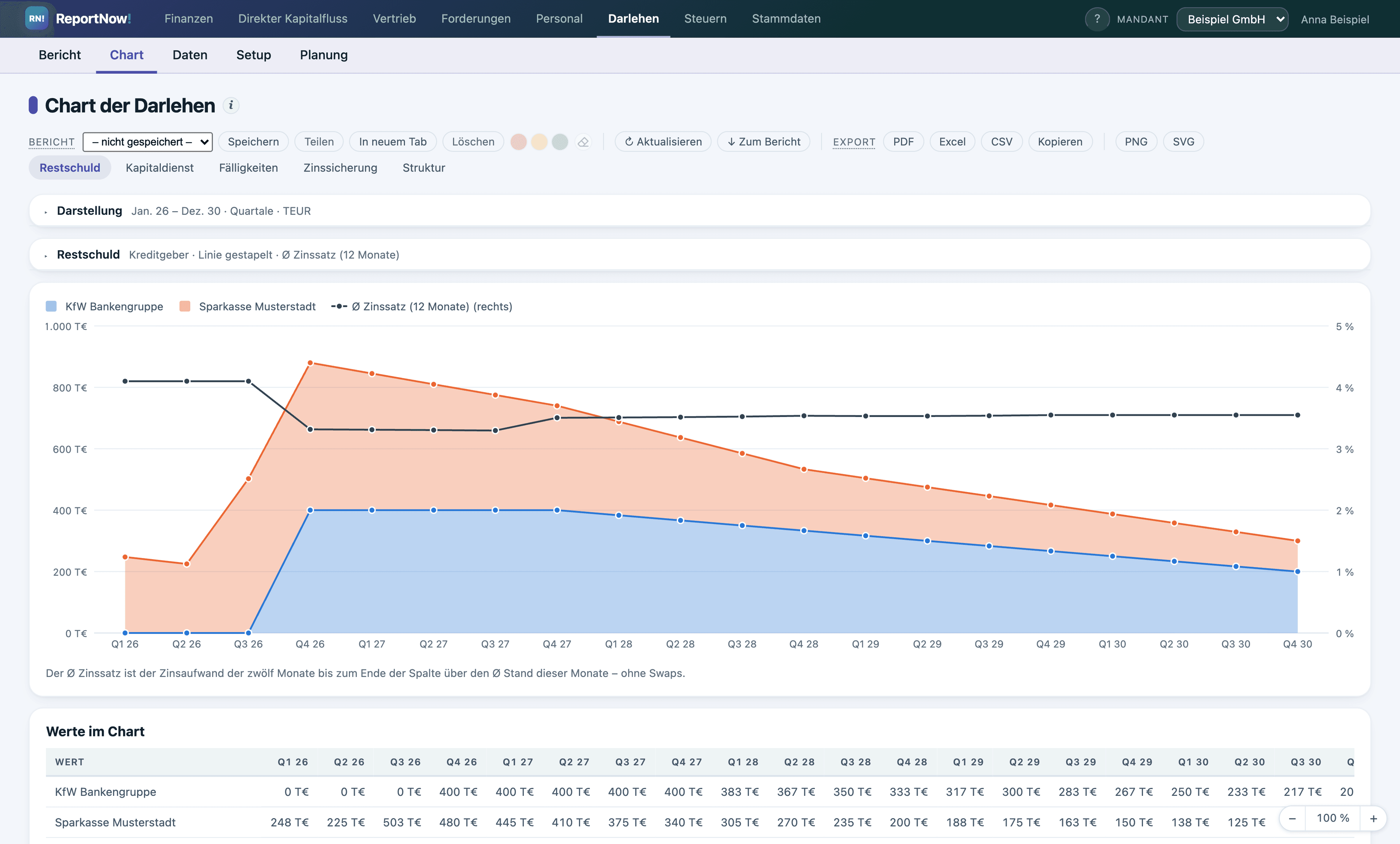Toggle KfW Bankengruppe legend series
1400x844 pixels.
tap(105, 306)
